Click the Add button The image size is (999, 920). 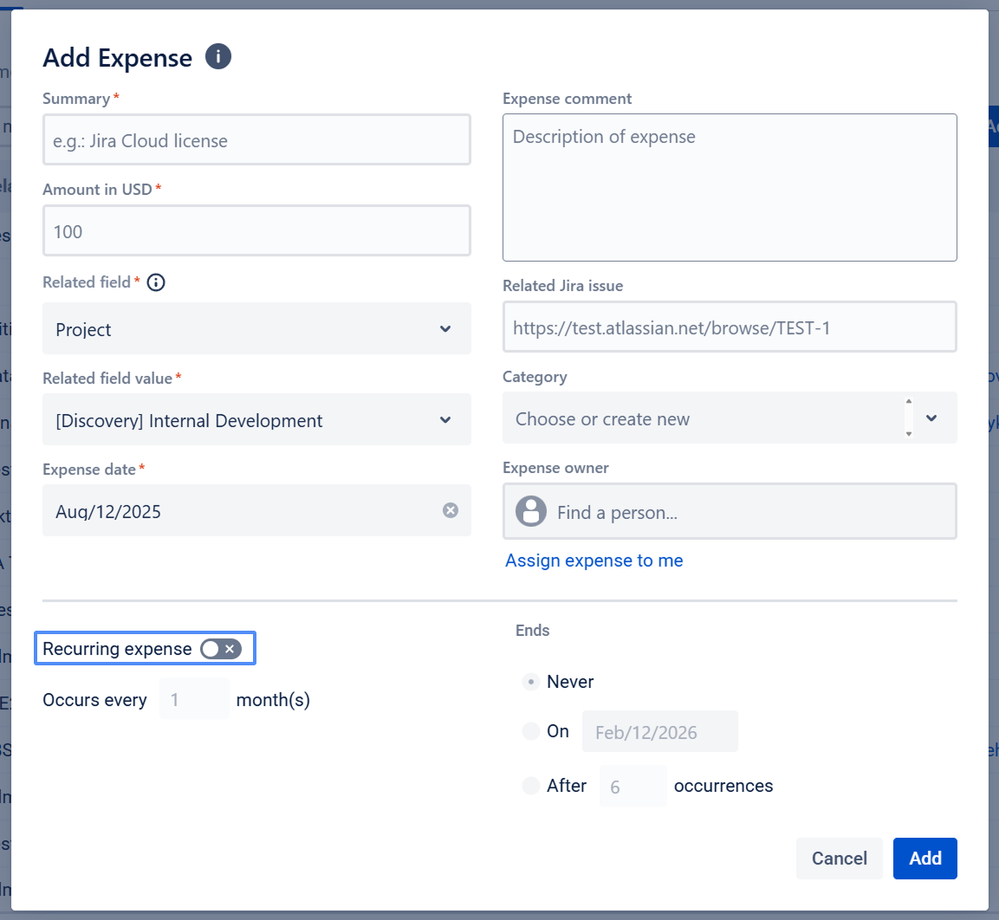pos(925,858)
